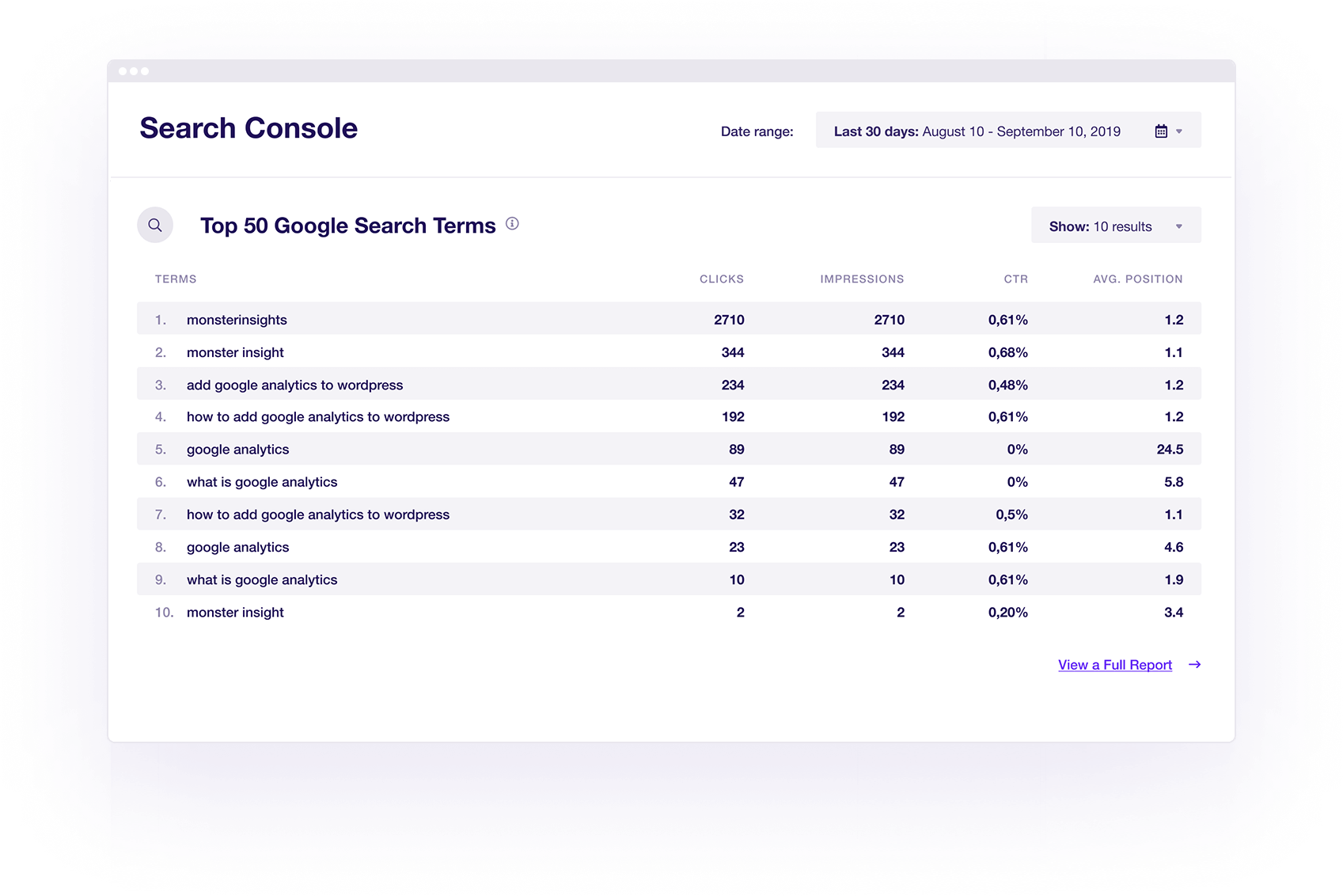Click the Terms column header

point(176,279)
